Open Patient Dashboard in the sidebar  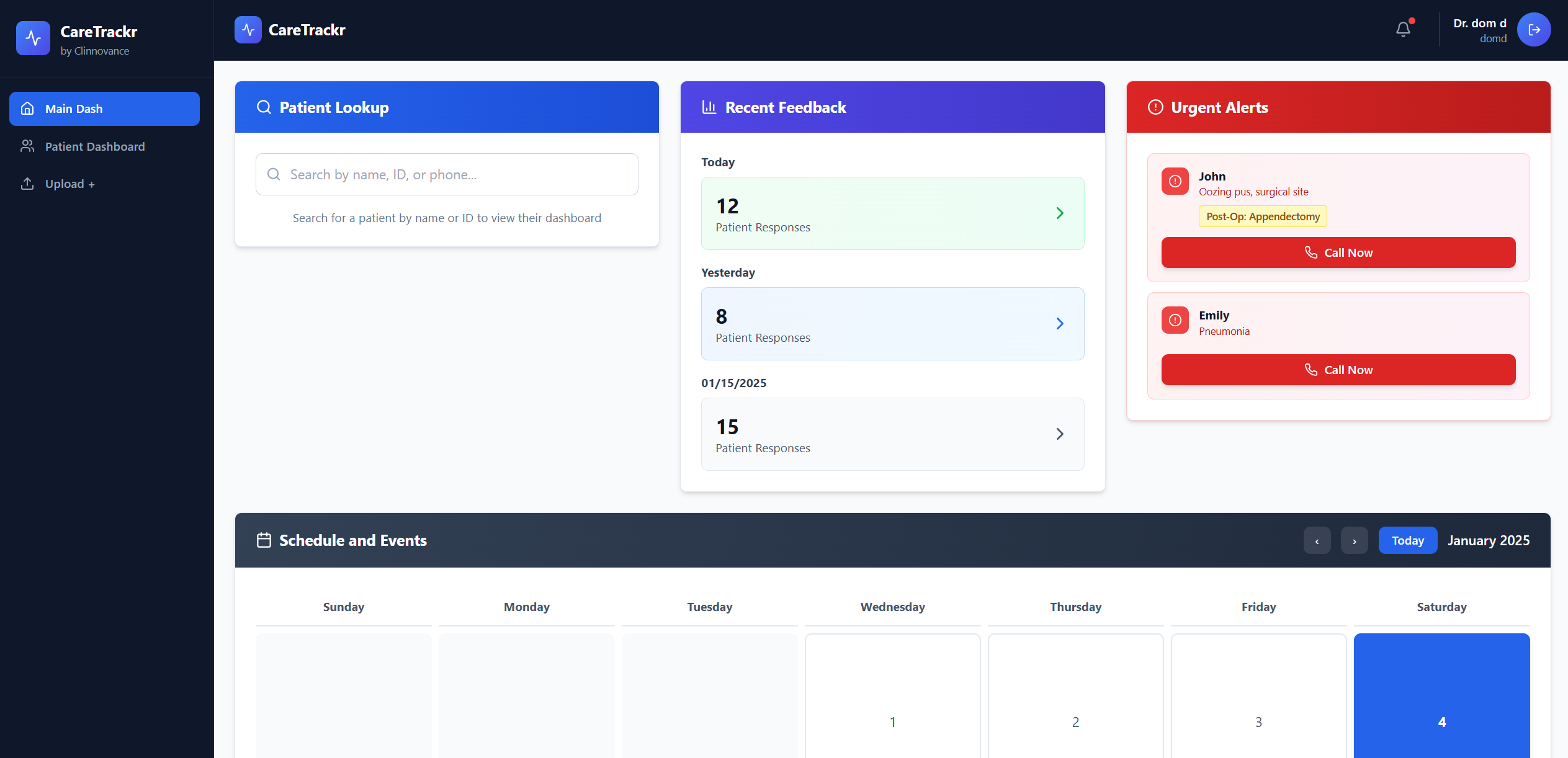[x=94, y=146]
